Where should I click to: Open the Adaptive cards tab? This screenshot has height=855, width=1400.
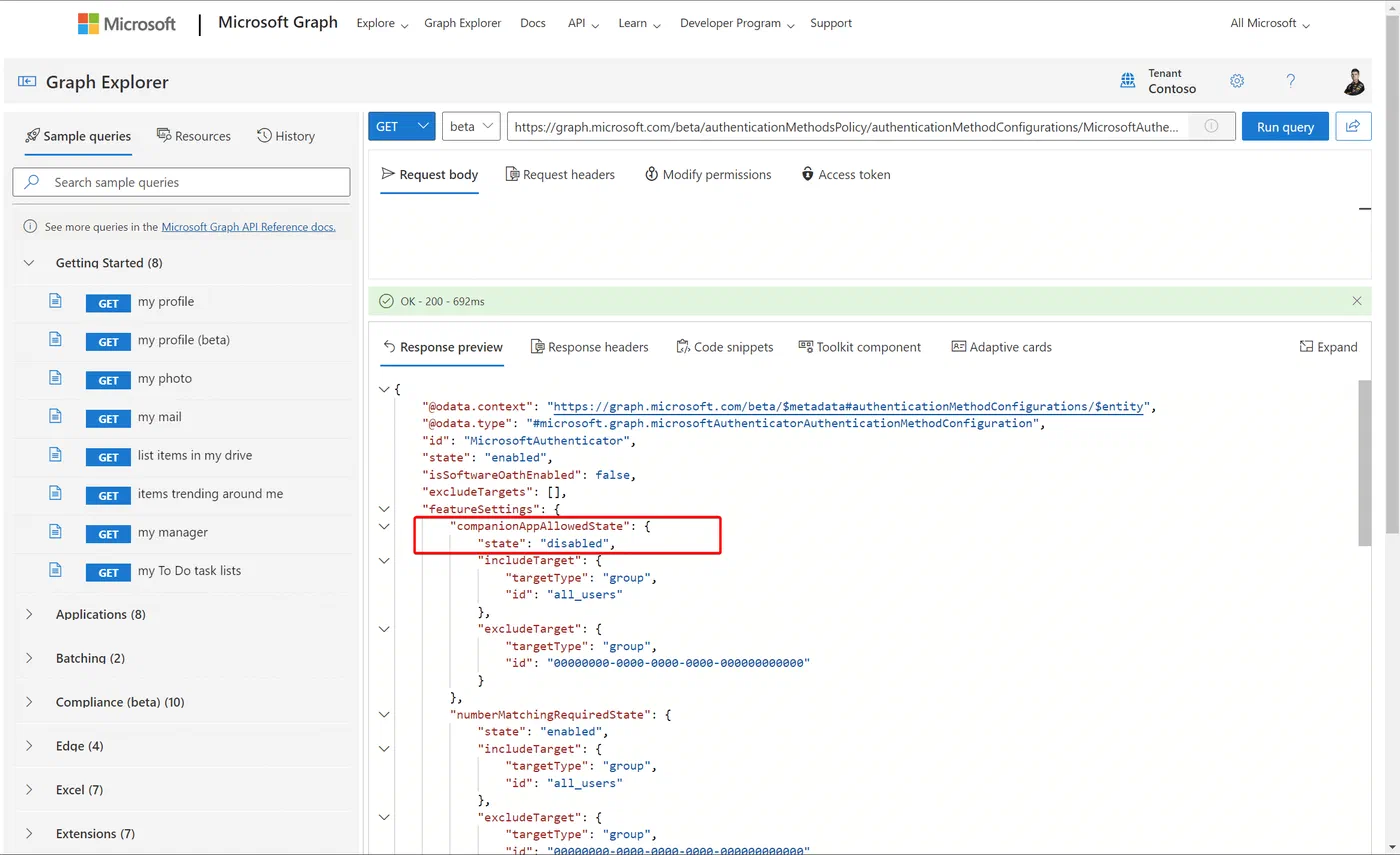[x=1002, y=347]
